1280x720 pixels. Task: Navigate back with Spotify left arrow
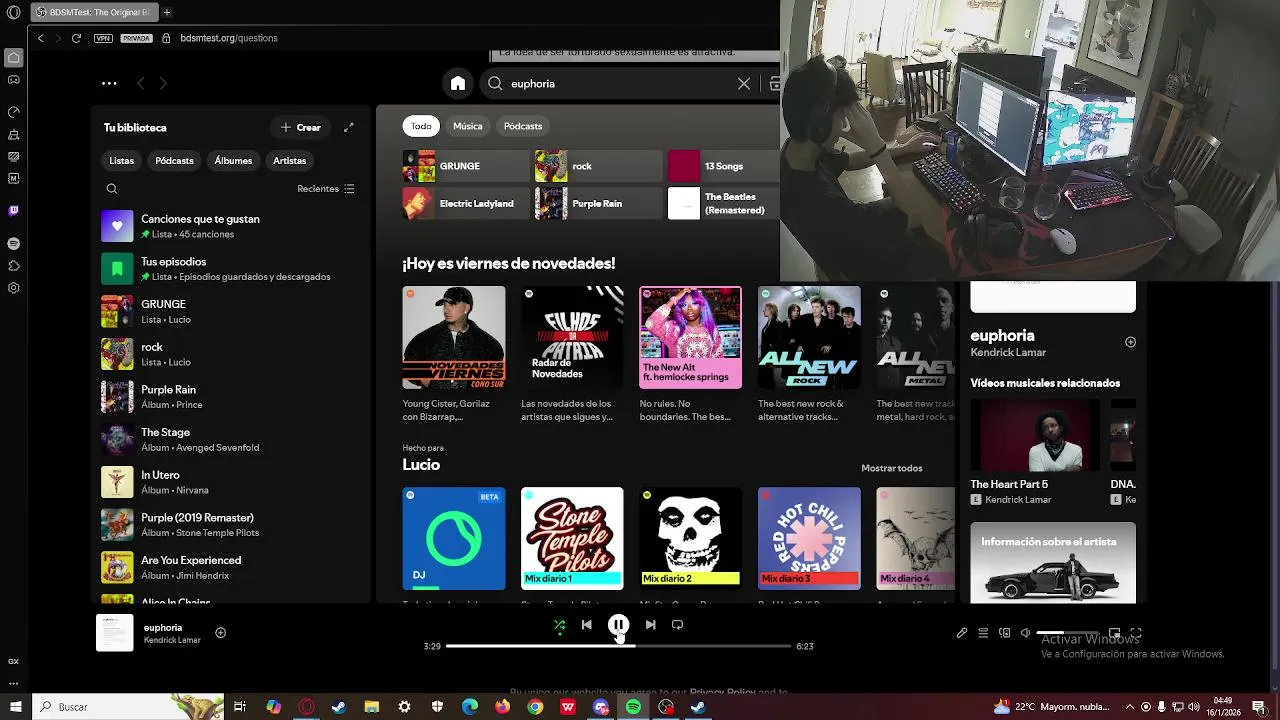[x=140, y=84]
